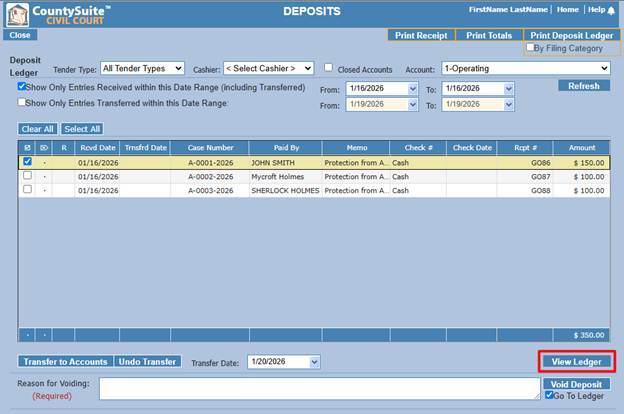Viewport: 624px width, 414px height.
Task: Click the Help notification bell icon
Action: (x=611, y=10)
